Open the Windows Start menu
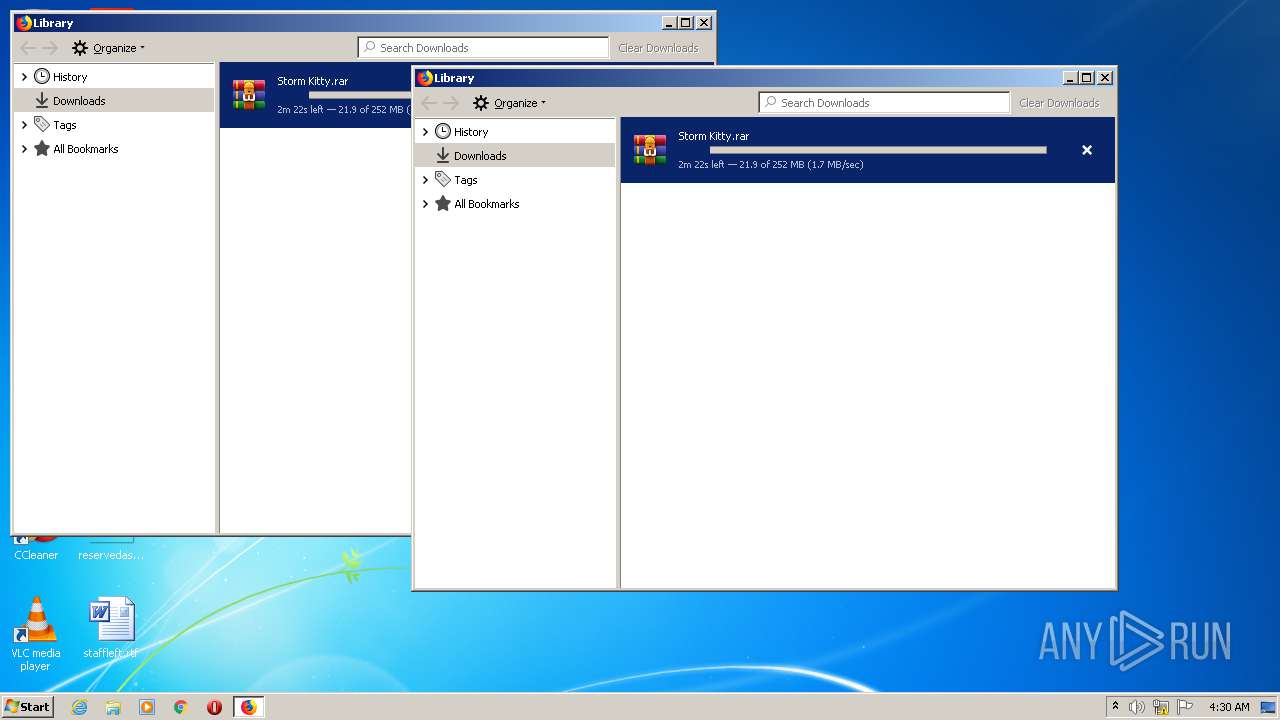Screen dimensions: 1280x720 click(28, 707)
